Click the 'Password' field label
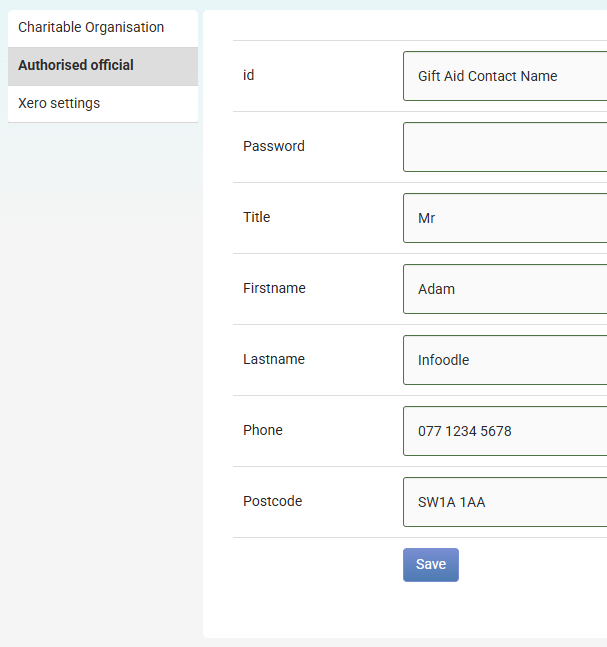607x647 pixels. pos(274,146)
